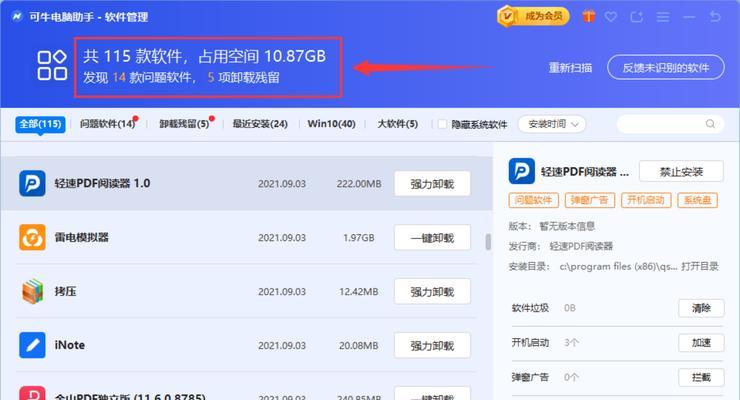
Task: Click the back arrow icon in title bar
Action: click(715, 17)
